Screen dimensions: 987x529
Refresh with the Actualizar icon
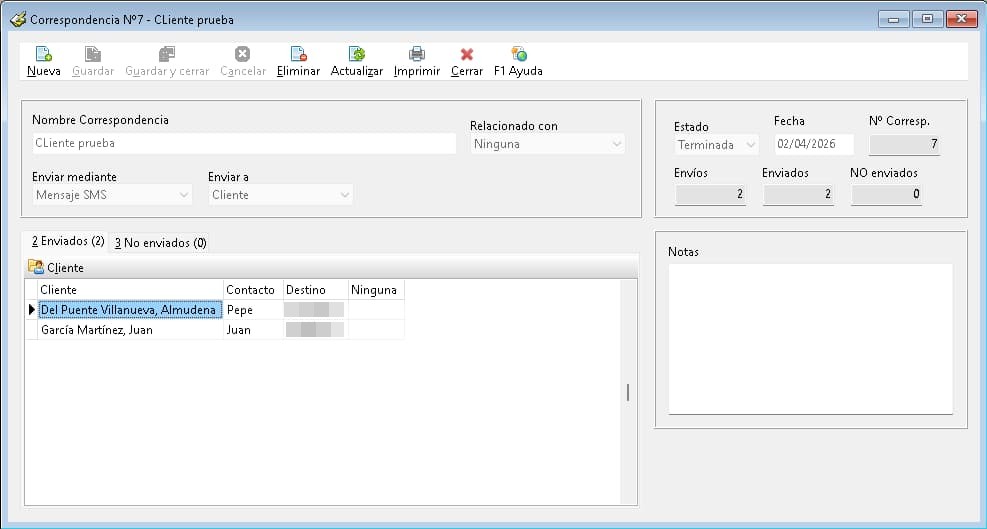[356, 55]
